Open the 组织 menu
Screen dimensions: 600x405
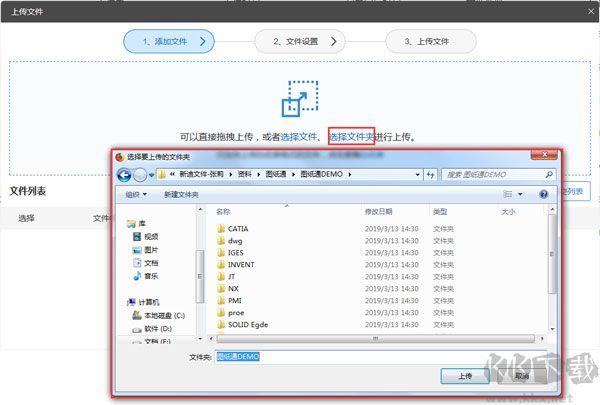point(136,194)
